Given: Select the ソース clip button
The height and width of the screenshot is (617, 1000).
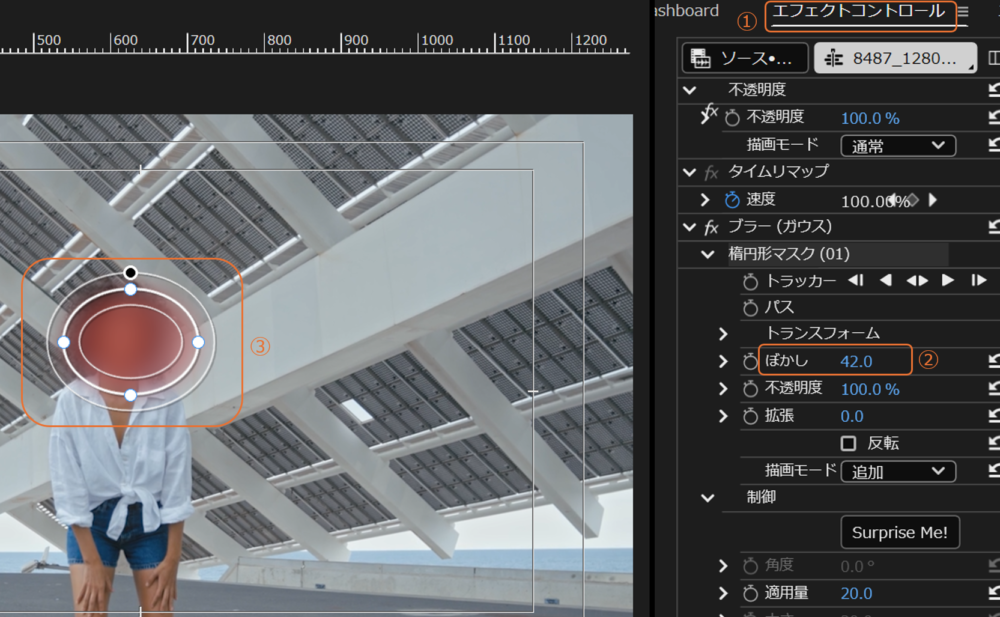Looking at the screenshot, I should click(745, 58).
